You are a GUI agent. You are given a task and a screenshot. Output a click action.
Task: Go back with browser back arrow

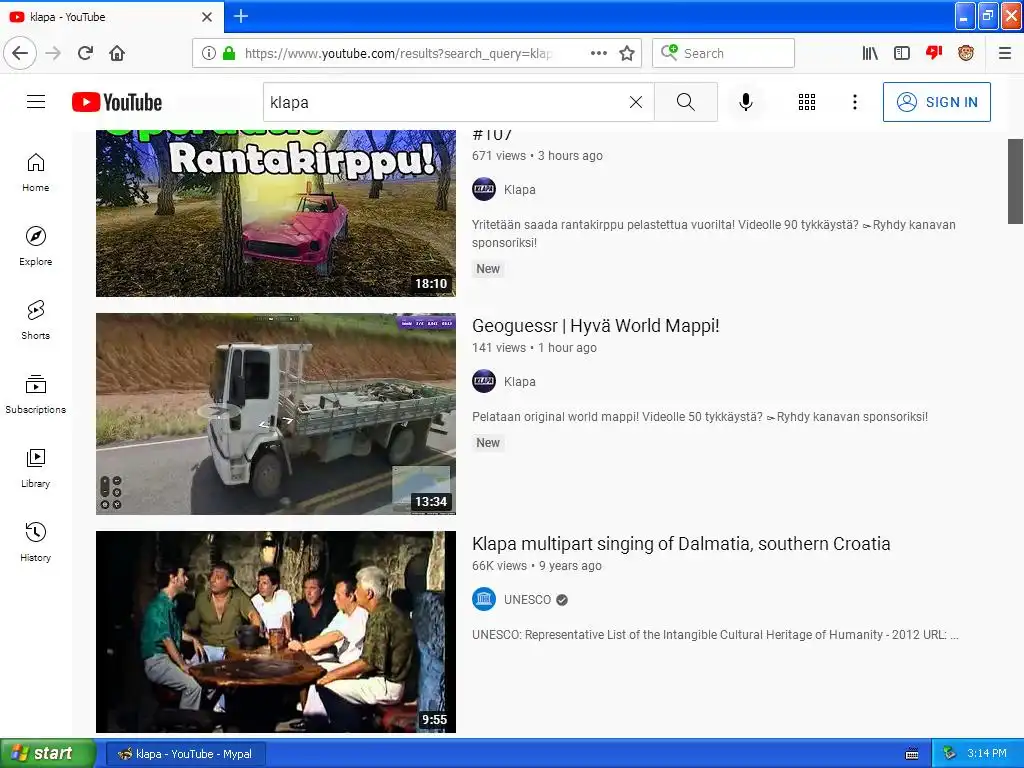click(x=20, y=53)
